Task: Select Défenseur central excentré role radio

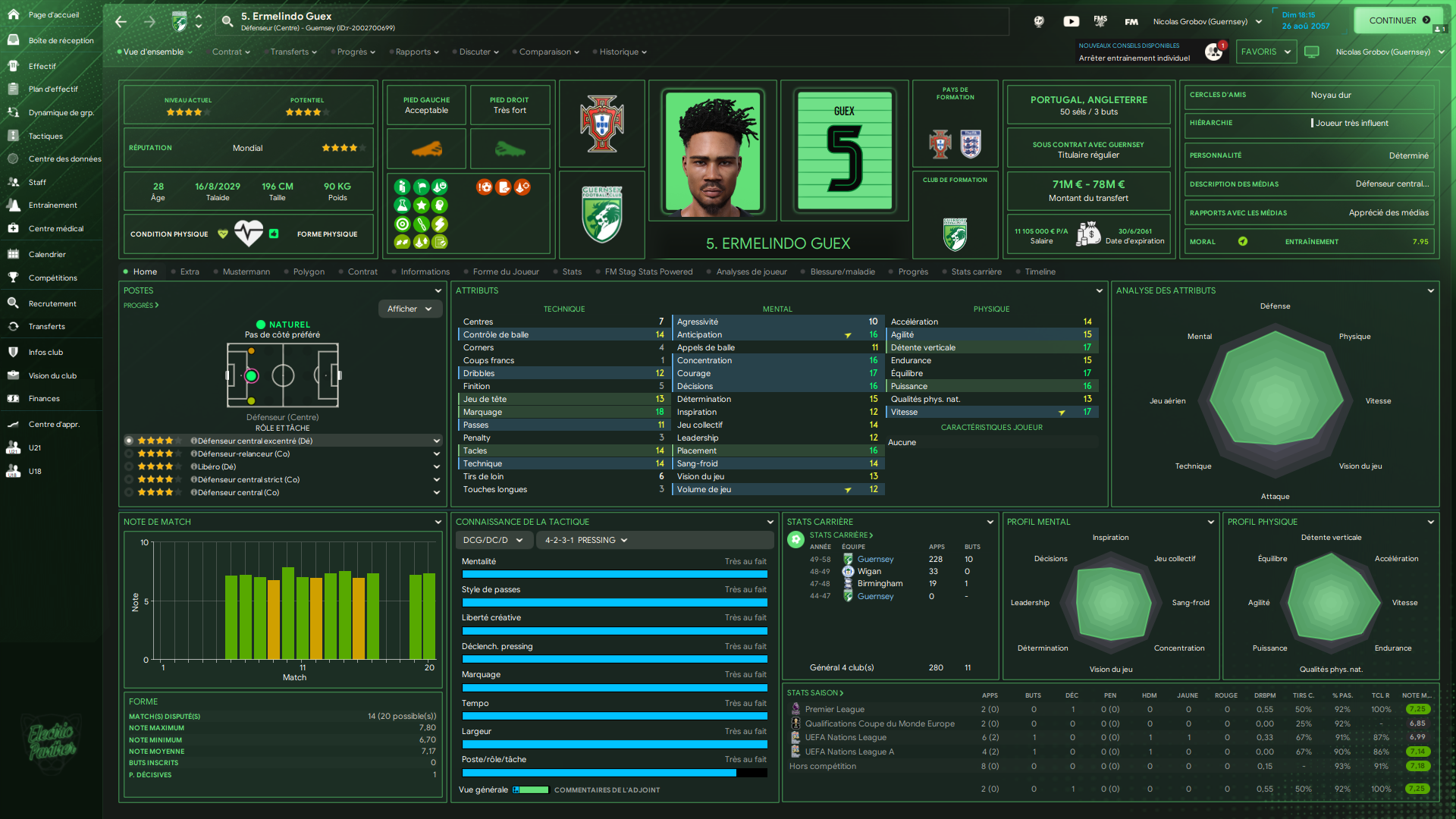Action: pos(129,441)
